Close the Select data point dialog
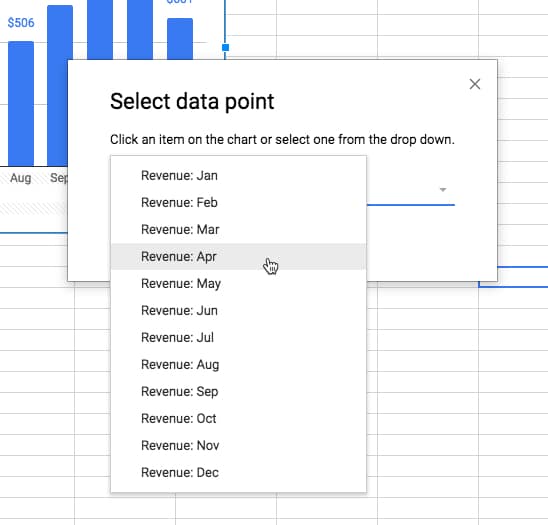 [475, 84]
